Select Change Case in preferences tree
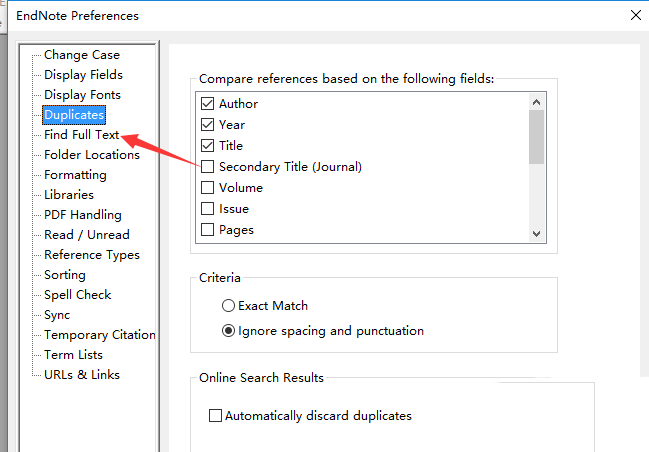This screenshot has width=649, height=452. pyautogui.click(x=81, y=55)
